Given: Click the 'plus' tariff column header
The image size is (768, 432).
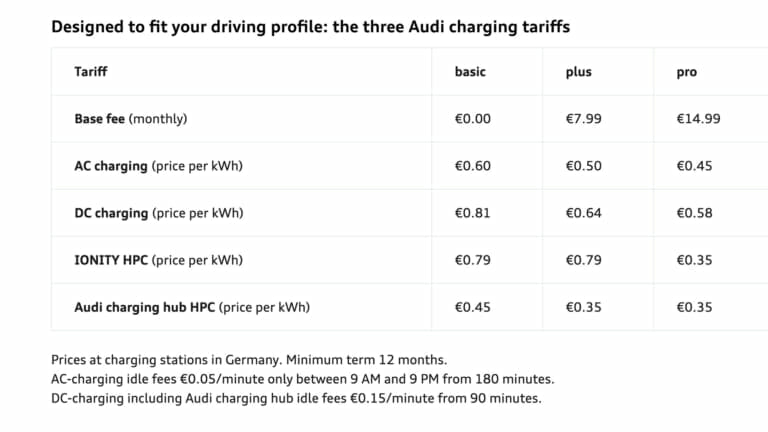Looking at the screenshot, I should coord(579,72).
